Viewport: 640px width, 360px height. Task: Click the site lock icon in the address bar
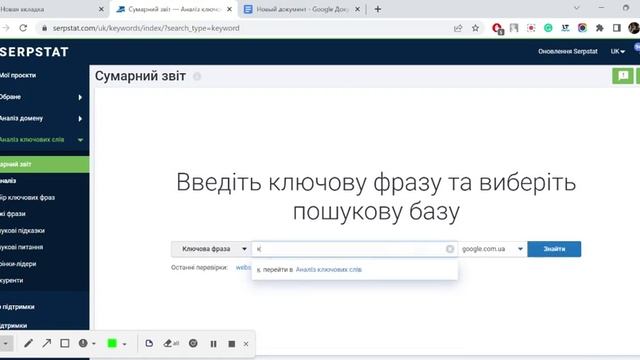[x=44, y=28]
